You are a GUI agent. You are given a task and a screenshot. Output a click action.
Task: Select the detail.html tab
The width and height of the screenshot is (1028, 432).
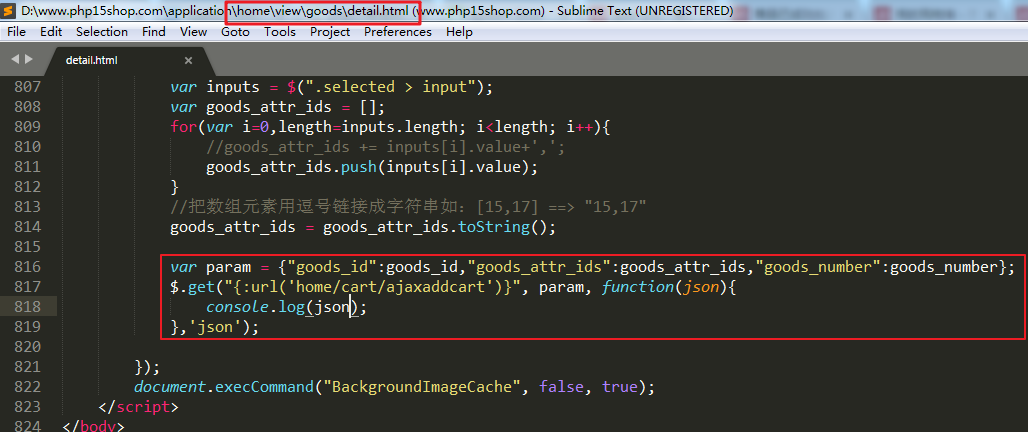coord(92,60)
